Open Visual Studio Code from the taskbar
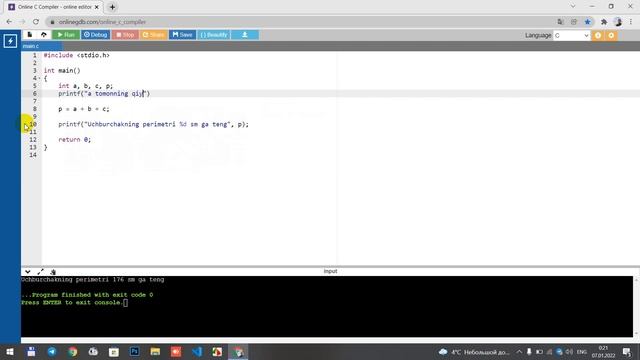The height and width of the screenshot is (360, 640). pyautogui.click(x=197, y=351)
